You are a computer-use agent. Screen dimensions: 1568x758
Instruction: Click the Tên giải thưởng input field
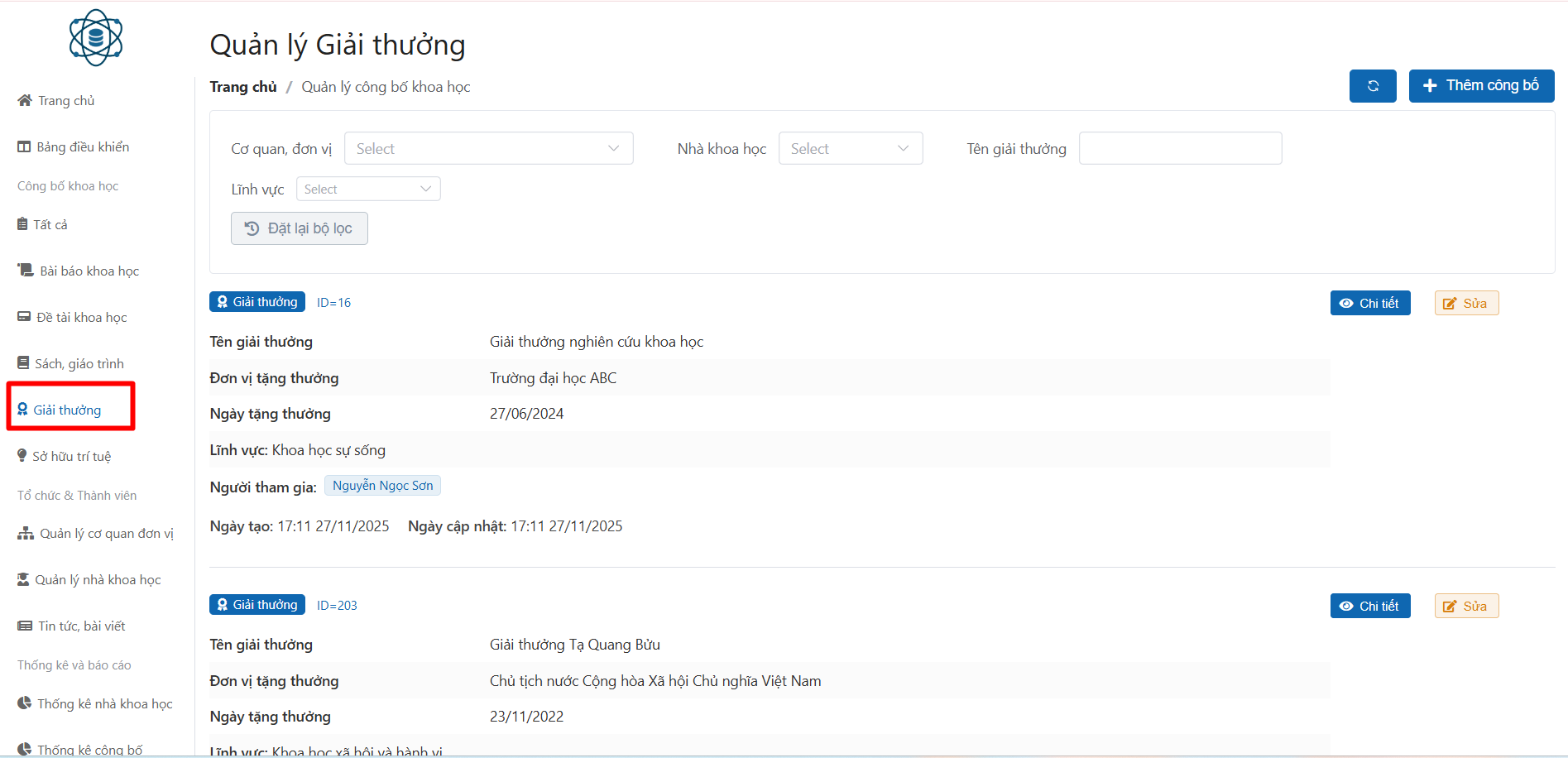1180,149
